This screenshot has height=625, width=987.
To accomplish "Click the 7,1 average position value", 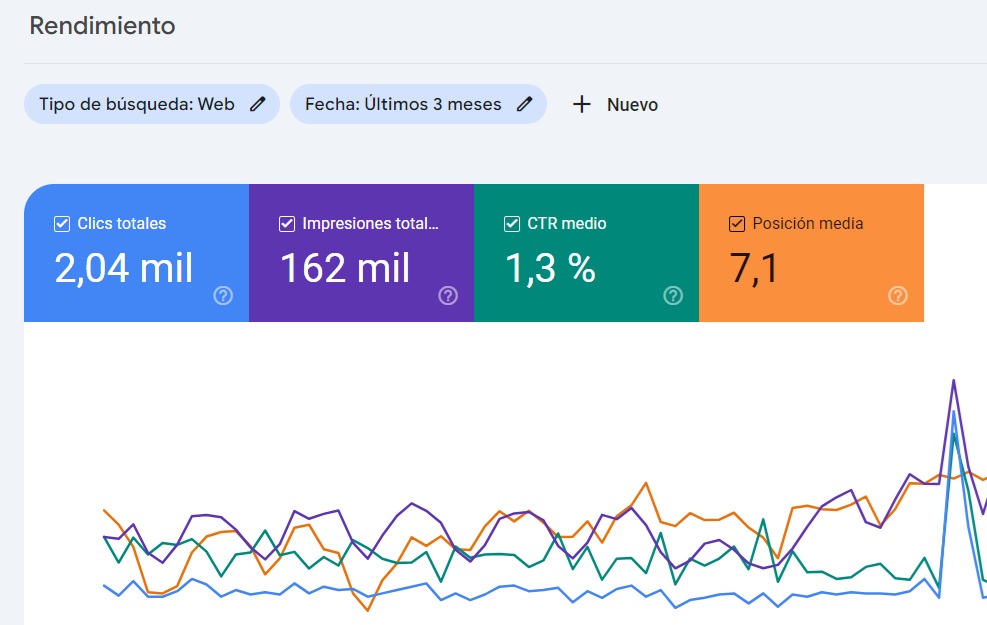I will (x=754, y=268).
